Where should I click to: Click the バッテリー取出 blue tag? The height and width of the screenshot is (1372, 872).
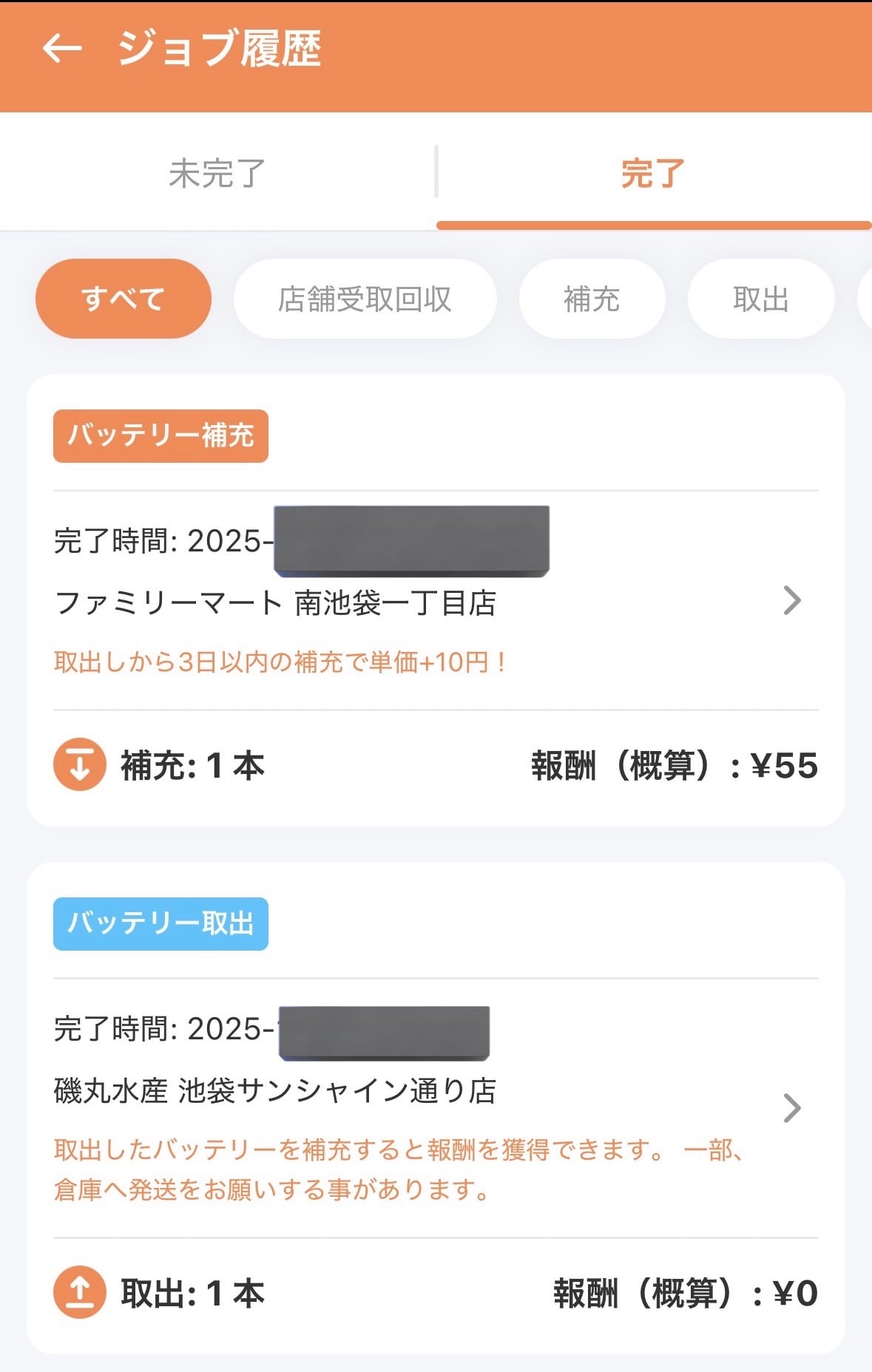click(160, 923)
